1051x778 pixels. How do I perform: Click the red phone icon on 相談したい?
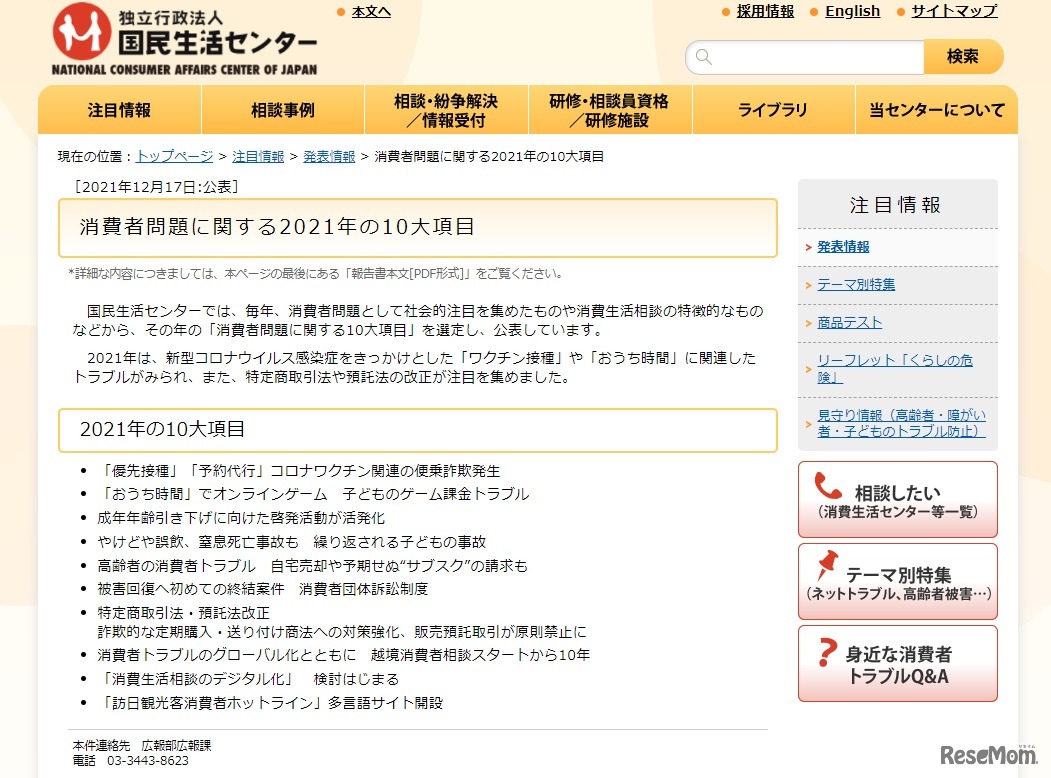[x=828, y=485]
